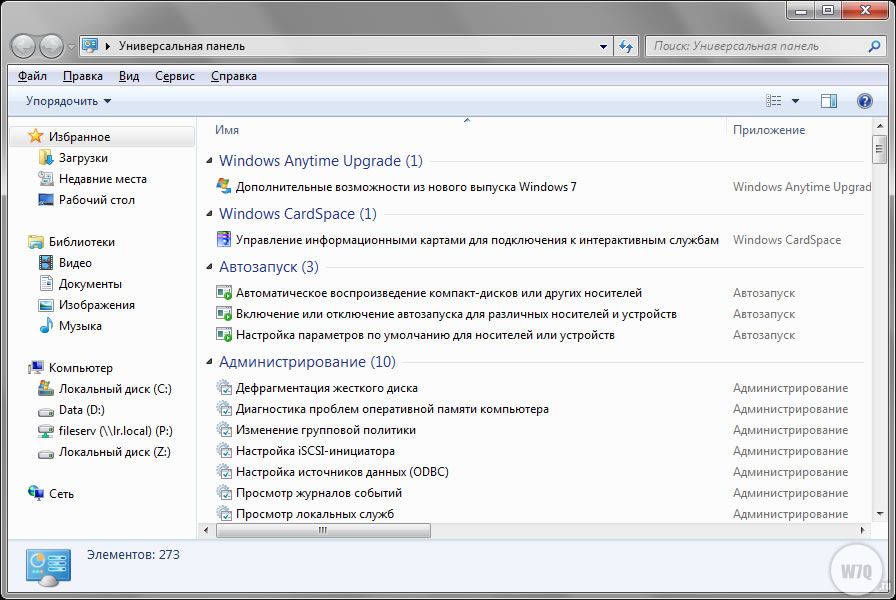Click the Локальный диск (C:) drive icon
The image size is (896, 600).
tap(46, 388)
